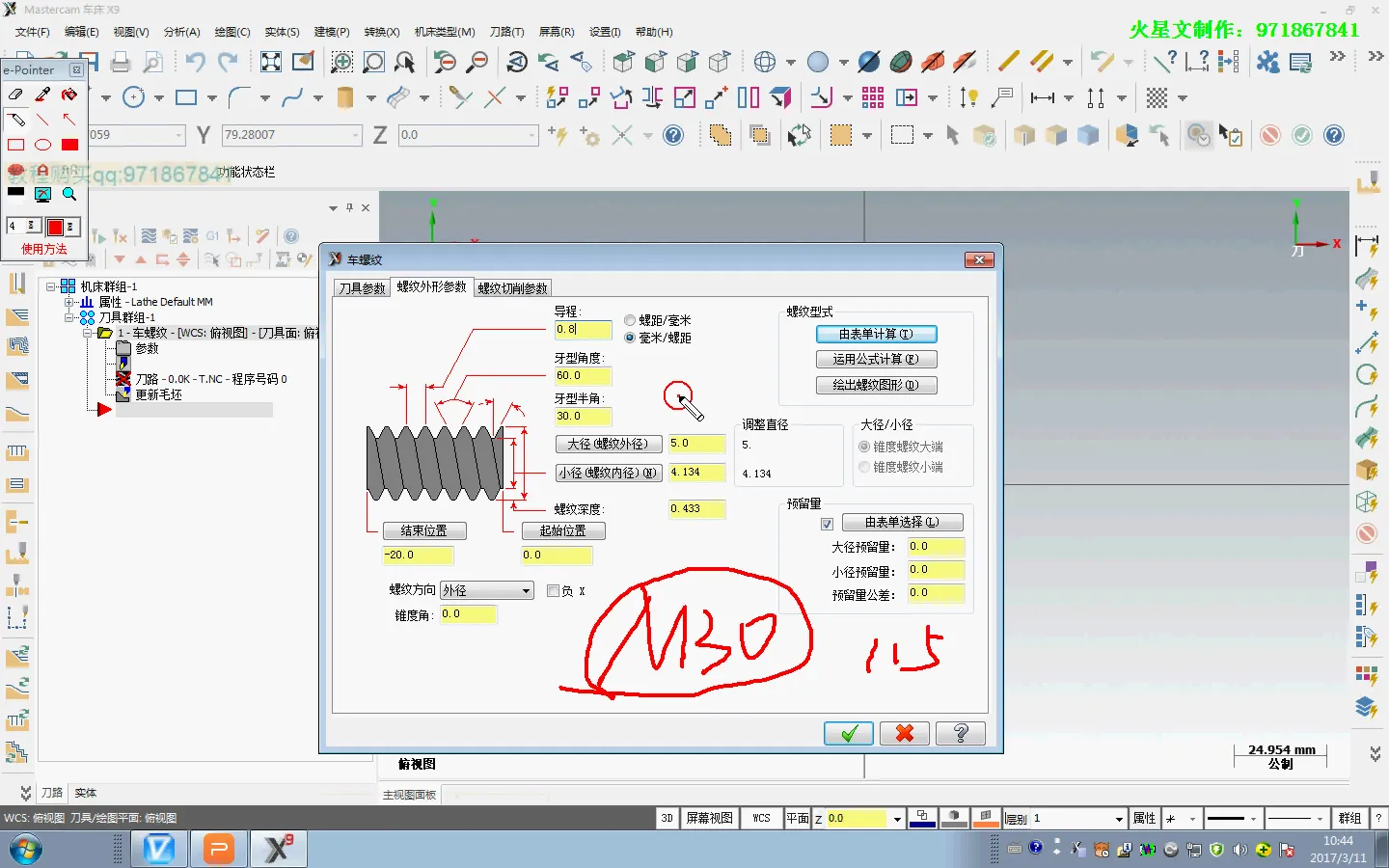Open the 刀路(T) menu
Screen dimensions: 1389x868
[506, 32]
